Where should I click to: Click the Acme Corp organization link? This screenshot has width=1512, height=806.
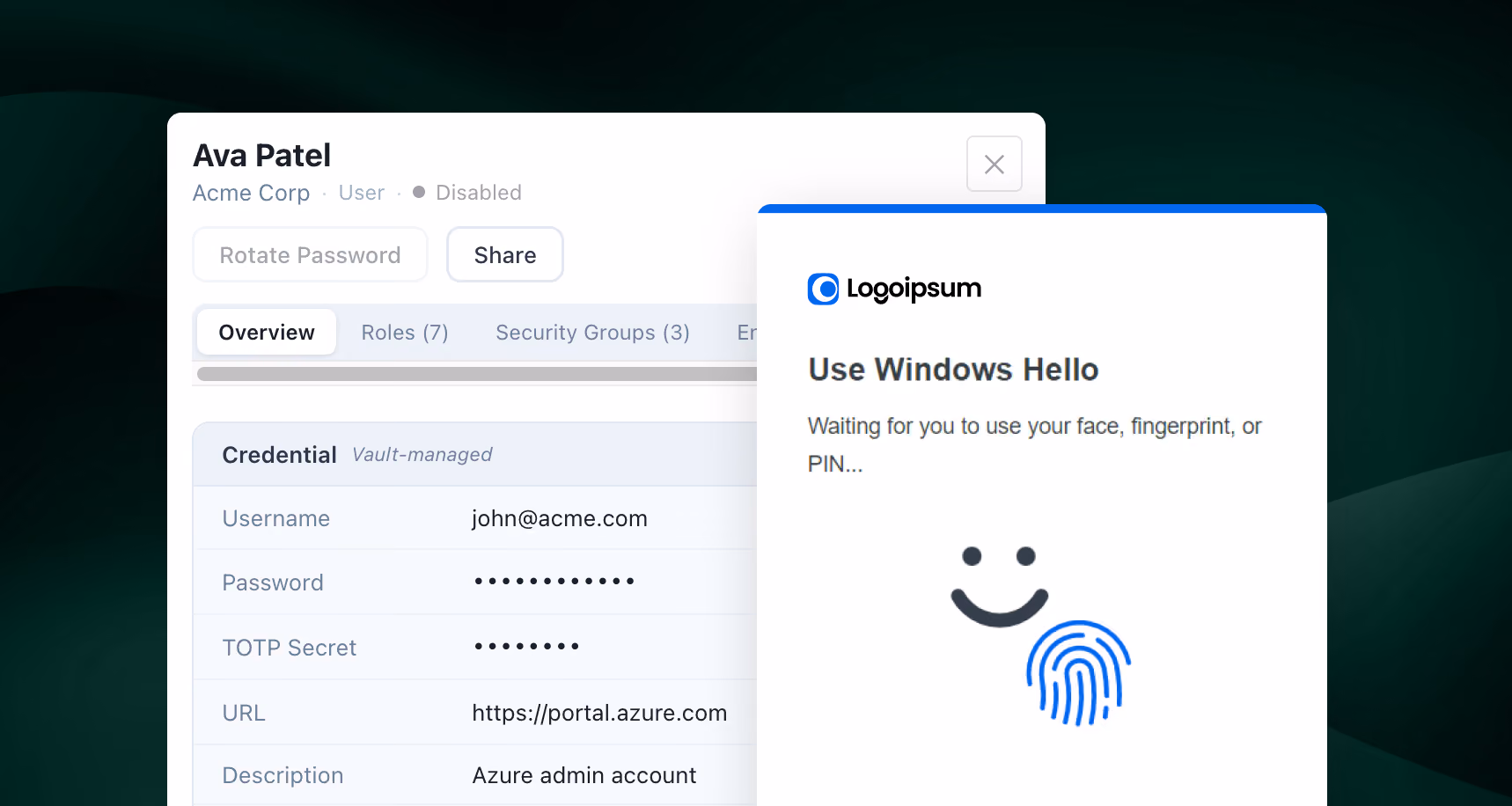(x=251, y=193)
